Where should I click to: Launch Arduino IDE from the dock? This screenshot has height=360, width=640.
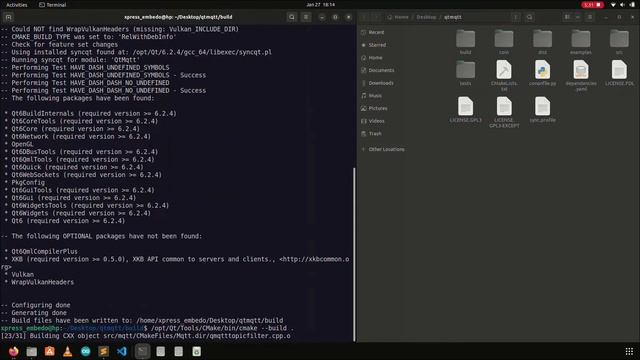85,351
